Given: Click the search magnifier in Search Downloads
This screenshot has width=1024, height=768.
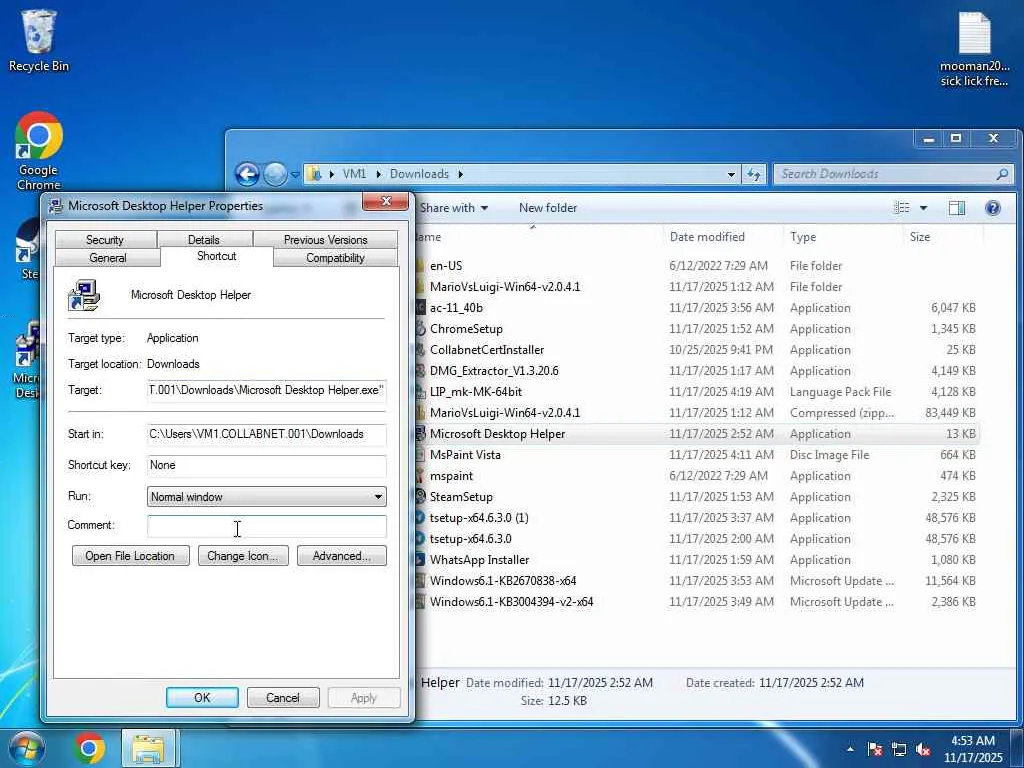Looking at the screenshot, I should click(x=1002, y=174).
